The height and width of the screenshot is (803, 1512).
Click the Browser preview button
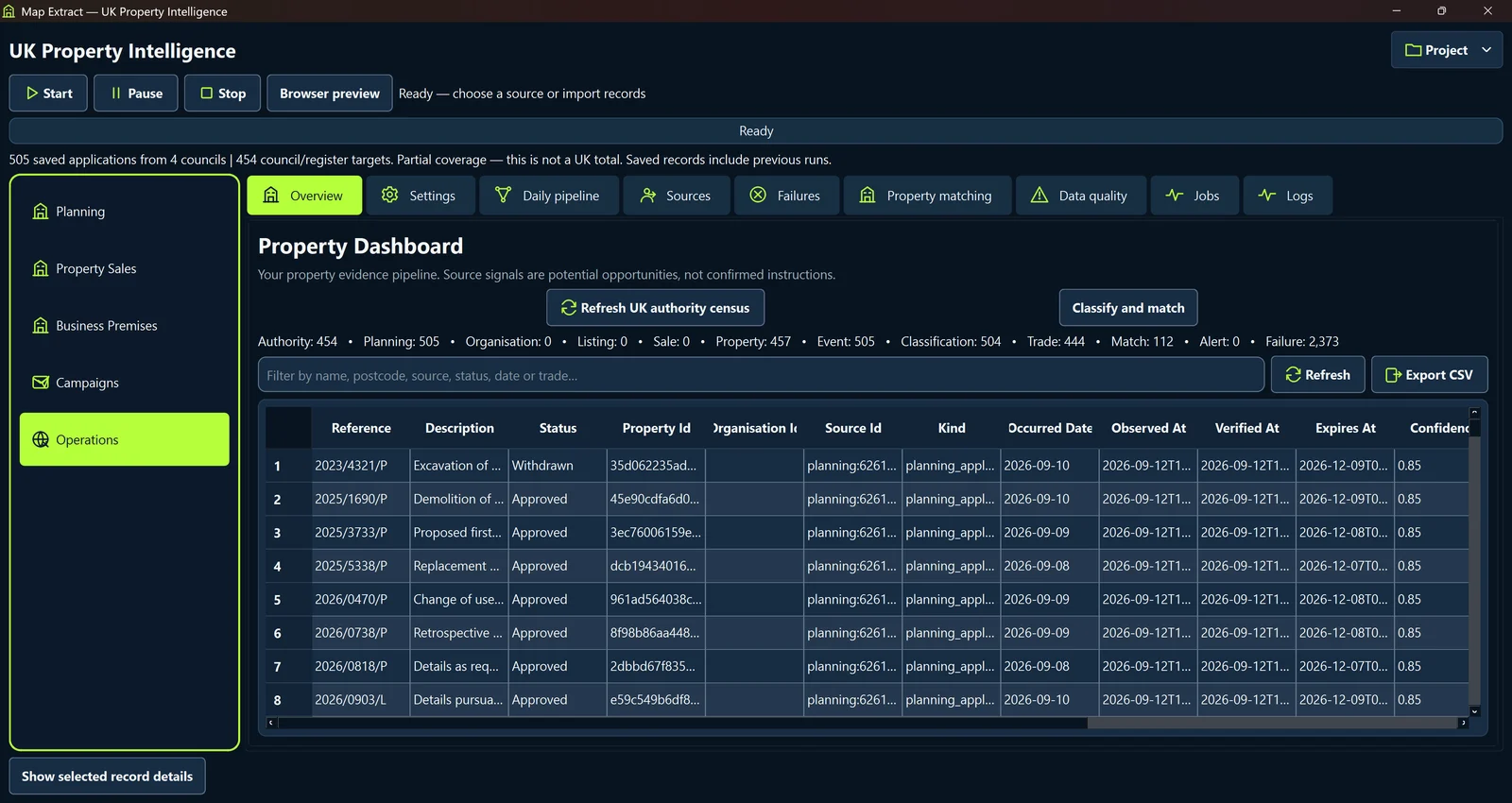point(330,94)
